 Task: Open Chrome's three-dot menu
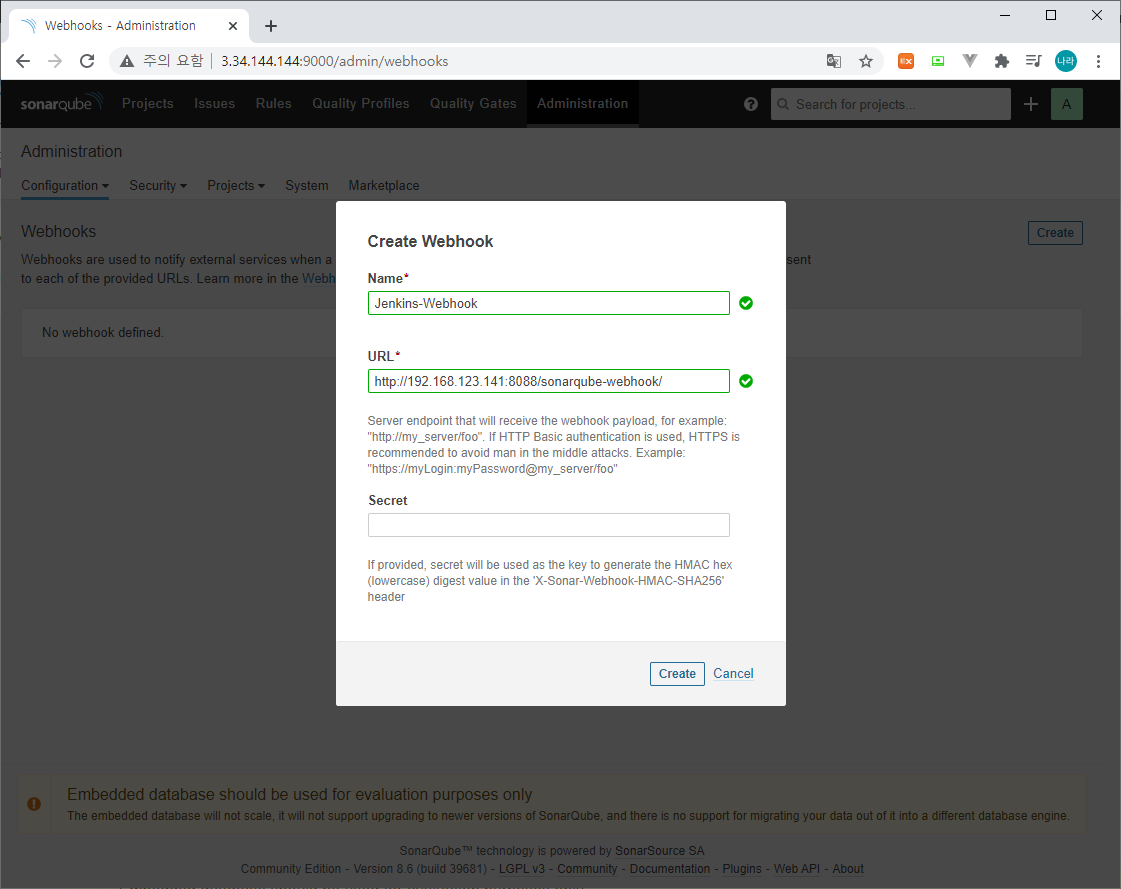pos(1098,61)
